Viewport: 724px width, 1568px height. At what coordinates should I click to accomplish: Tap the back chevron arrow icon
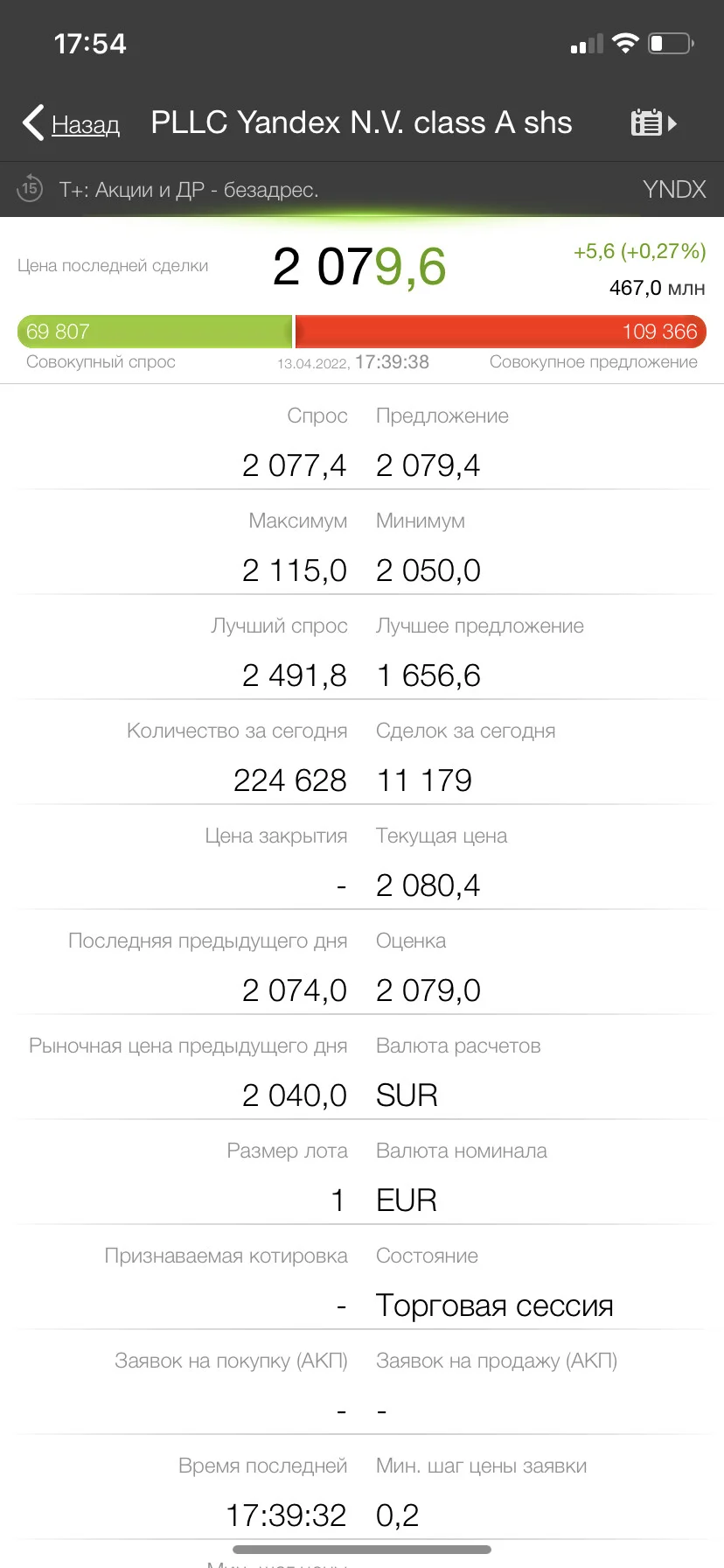[x=33, y=123]
